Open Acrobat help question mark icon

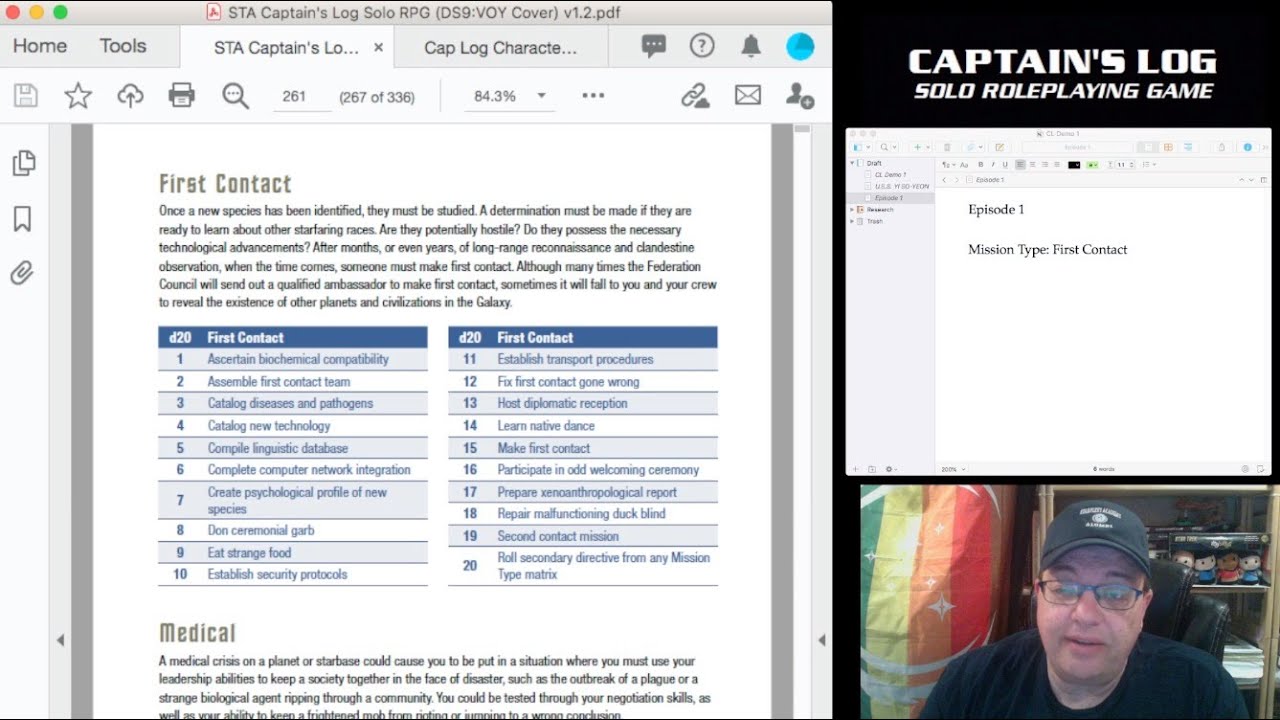(702, 46)
